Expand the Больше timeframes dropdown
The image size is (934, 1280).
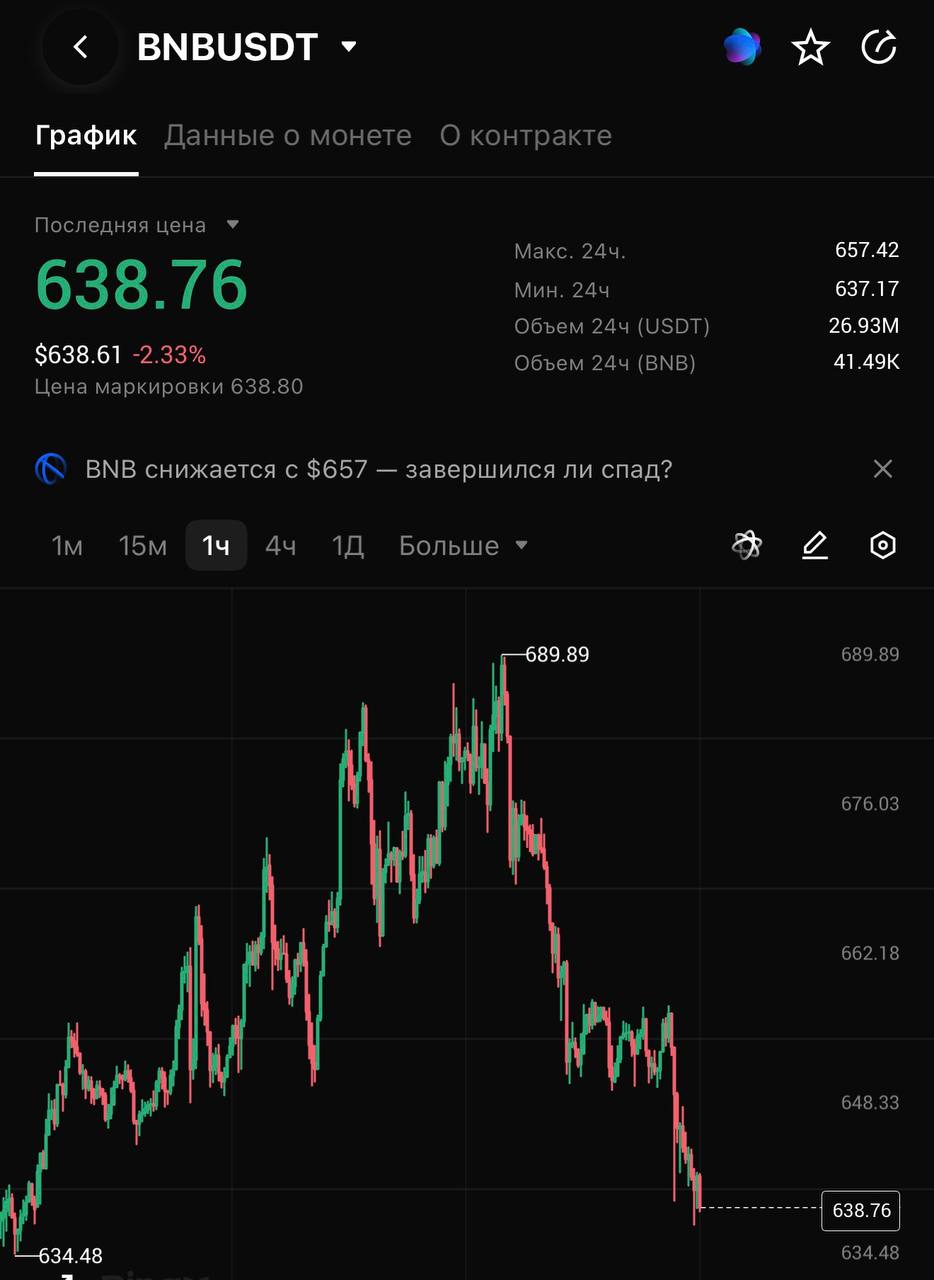click(x=463, y=546)
